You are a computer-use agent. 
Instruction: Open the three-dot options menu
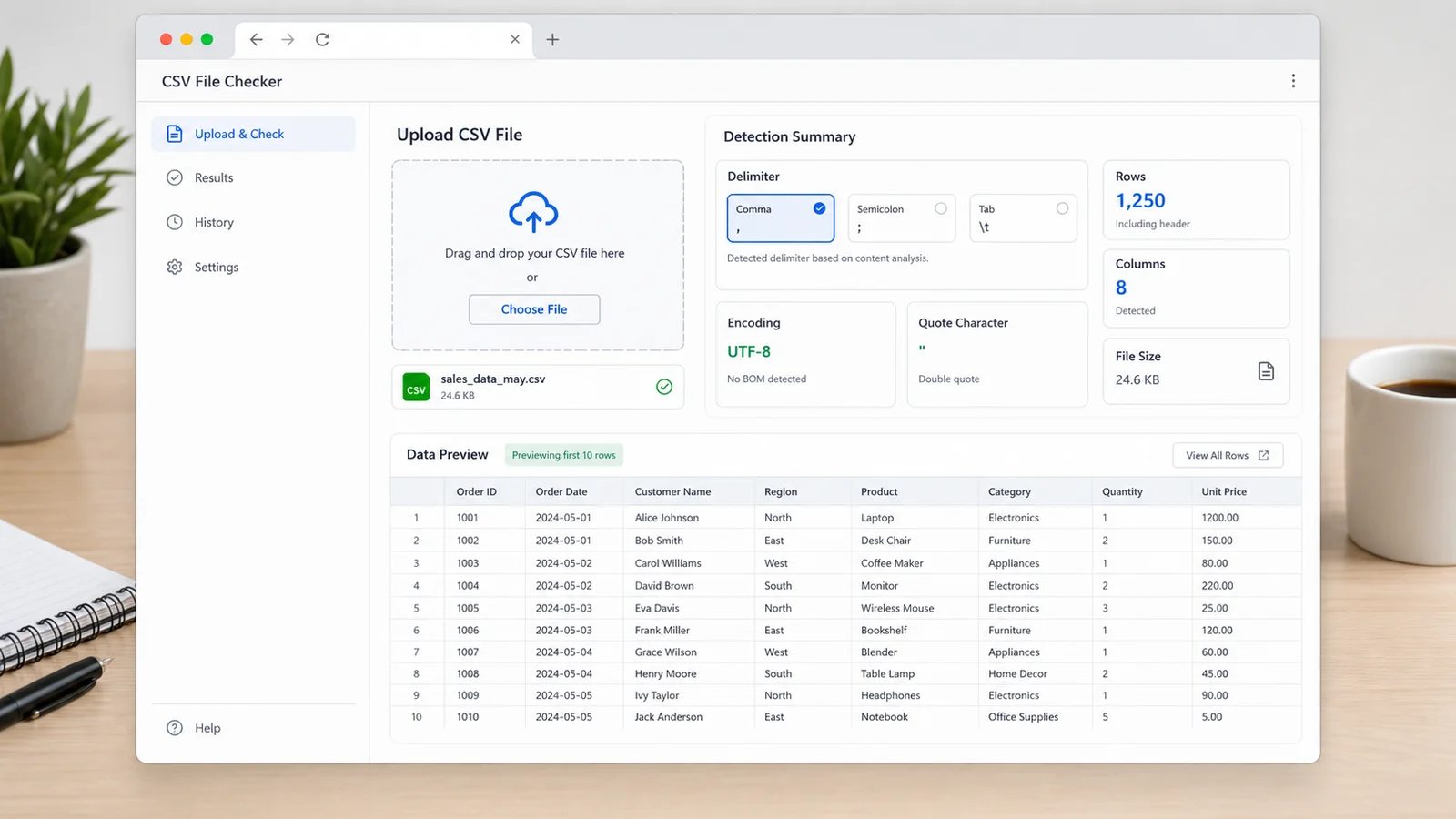point(1293,81)
